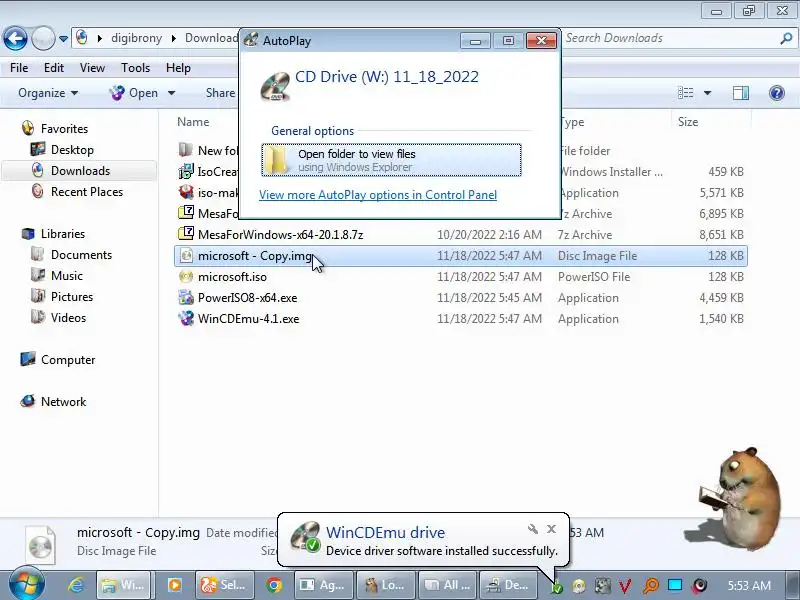This screenshot has height=600, width=800.
Task: Click the disc tray icon
Action: tap(579, 586)
